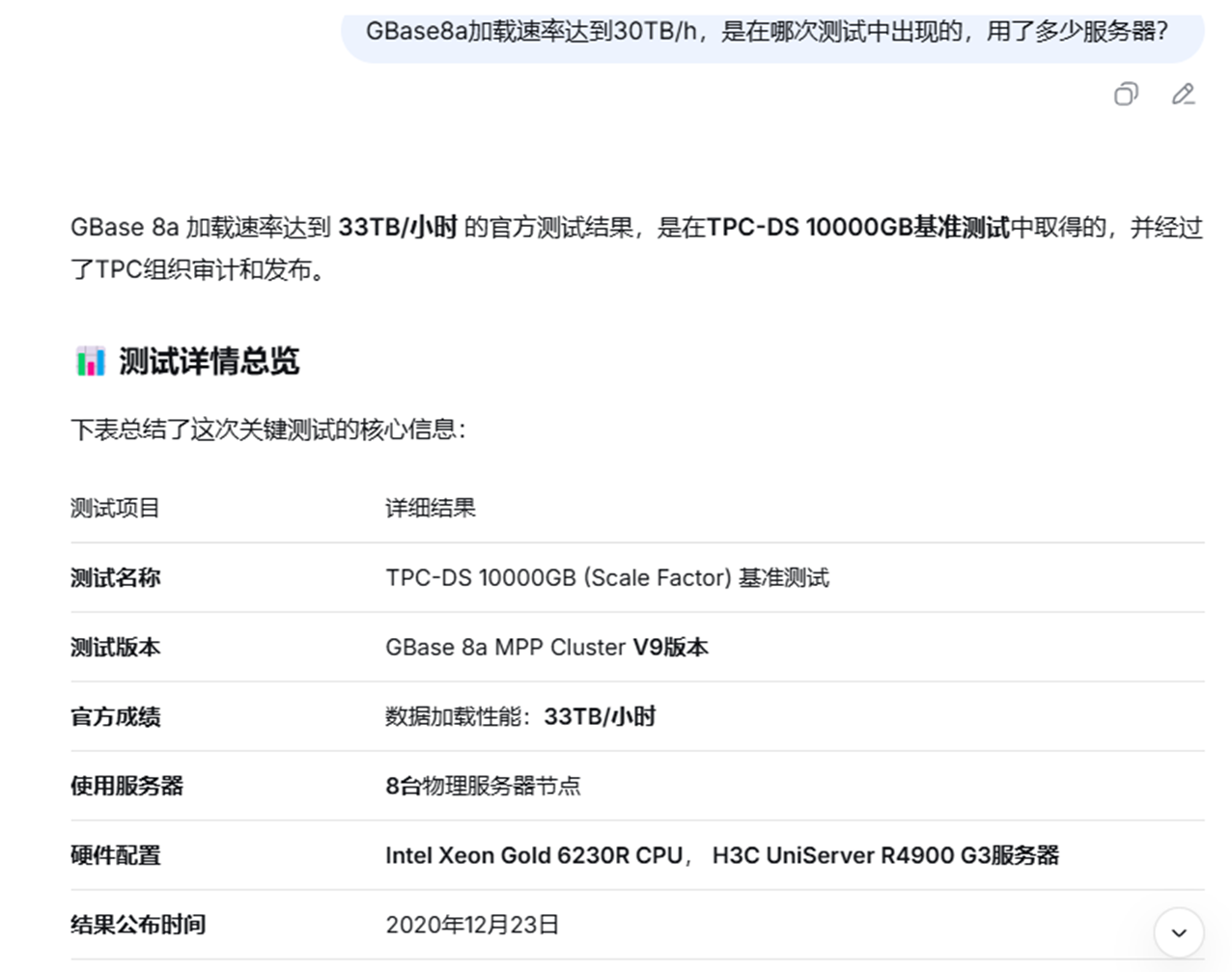Click the row label 硬件配置
1232x972 pixels.
point(115,855)
